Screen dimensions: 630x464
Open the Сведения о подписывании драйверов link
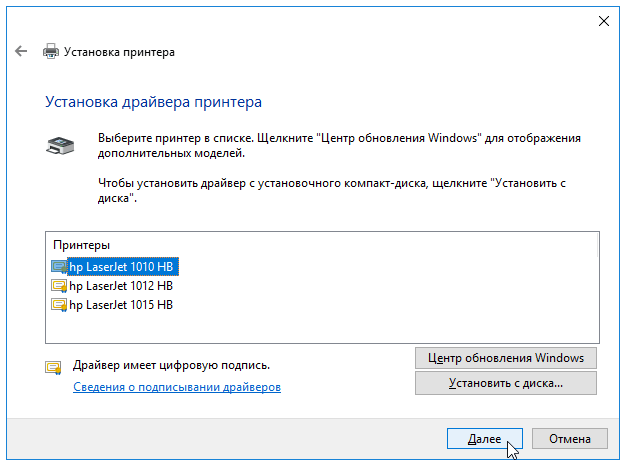[x=177, y=387]
